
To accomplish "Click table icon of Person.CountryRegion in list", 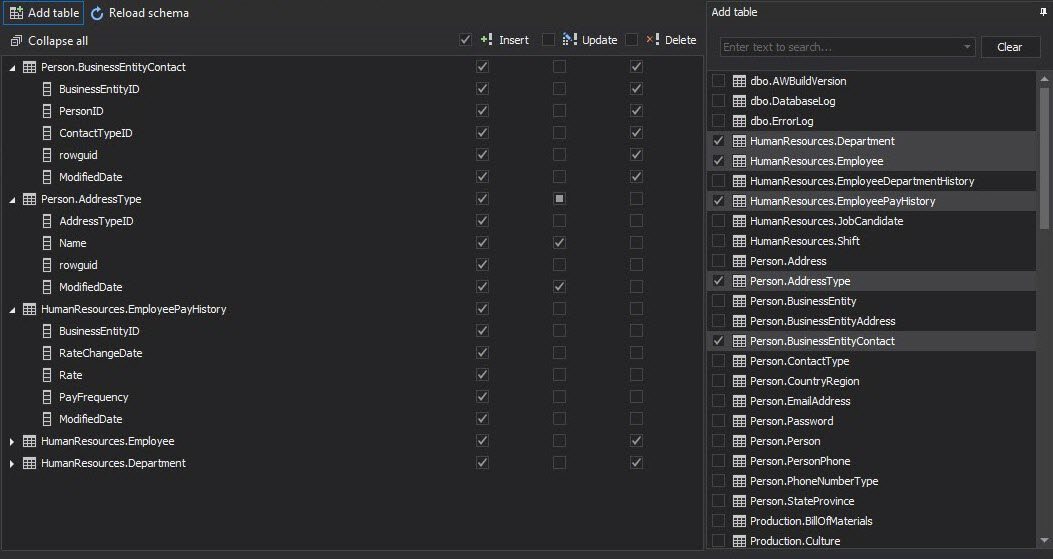I will [739, 381].
